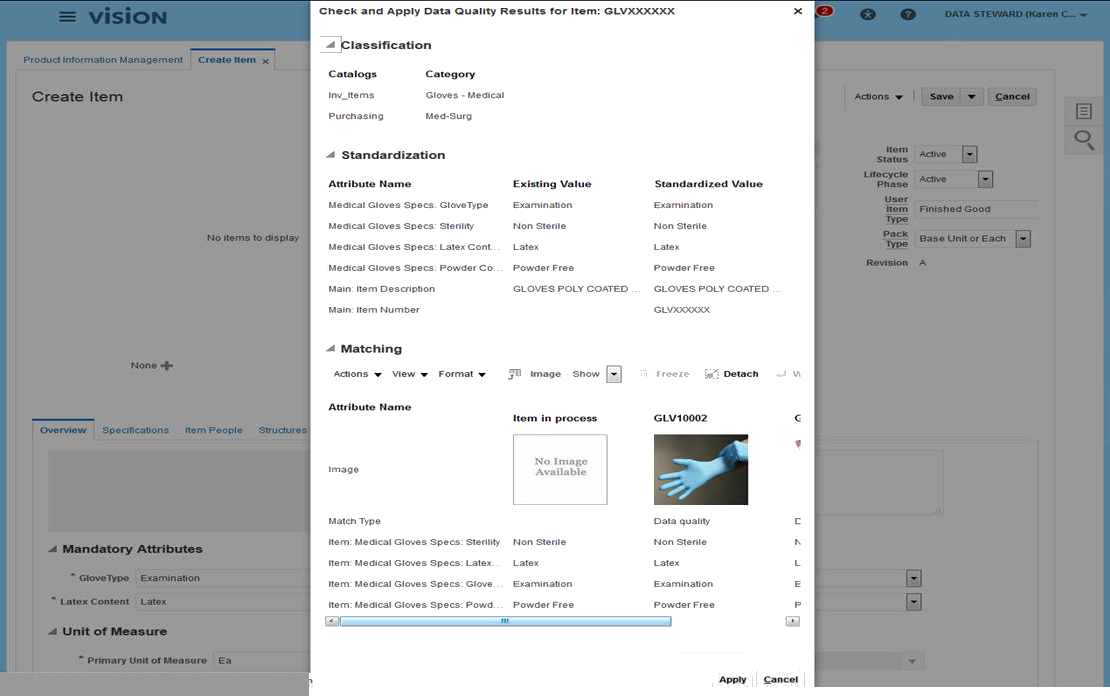Click the Data quality match type value
1110x696 pixels.
click(681, 520)
